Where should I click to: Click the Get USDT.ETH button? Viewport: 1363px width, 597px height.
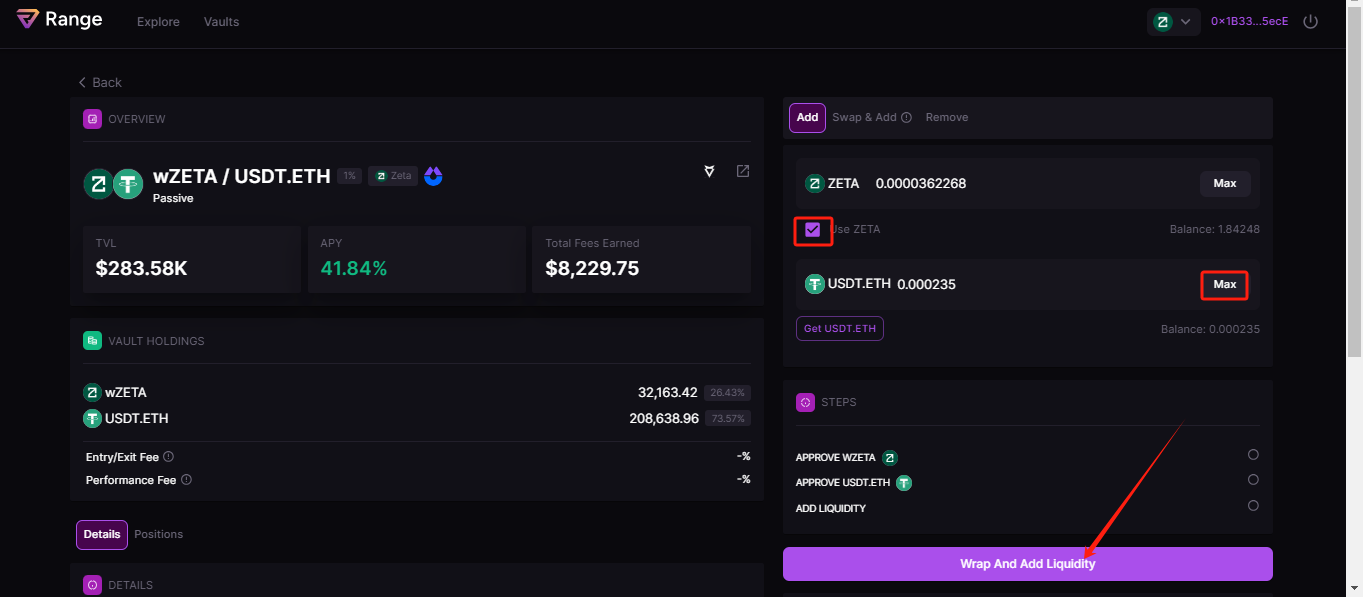click(x=839, y=329)
